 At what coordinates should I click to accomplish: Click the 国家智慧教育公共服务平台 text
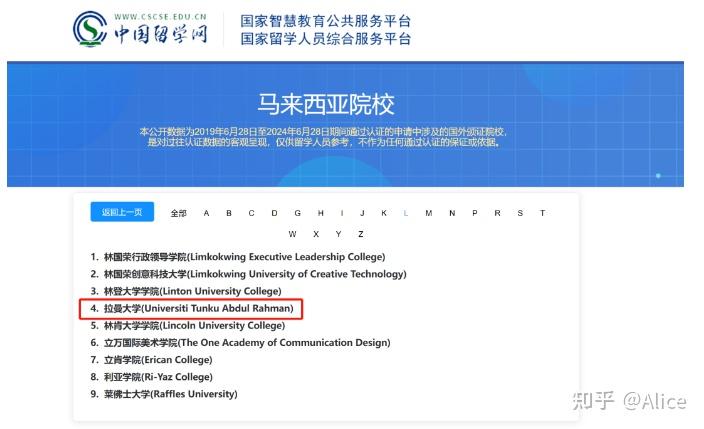coord(326,21)
